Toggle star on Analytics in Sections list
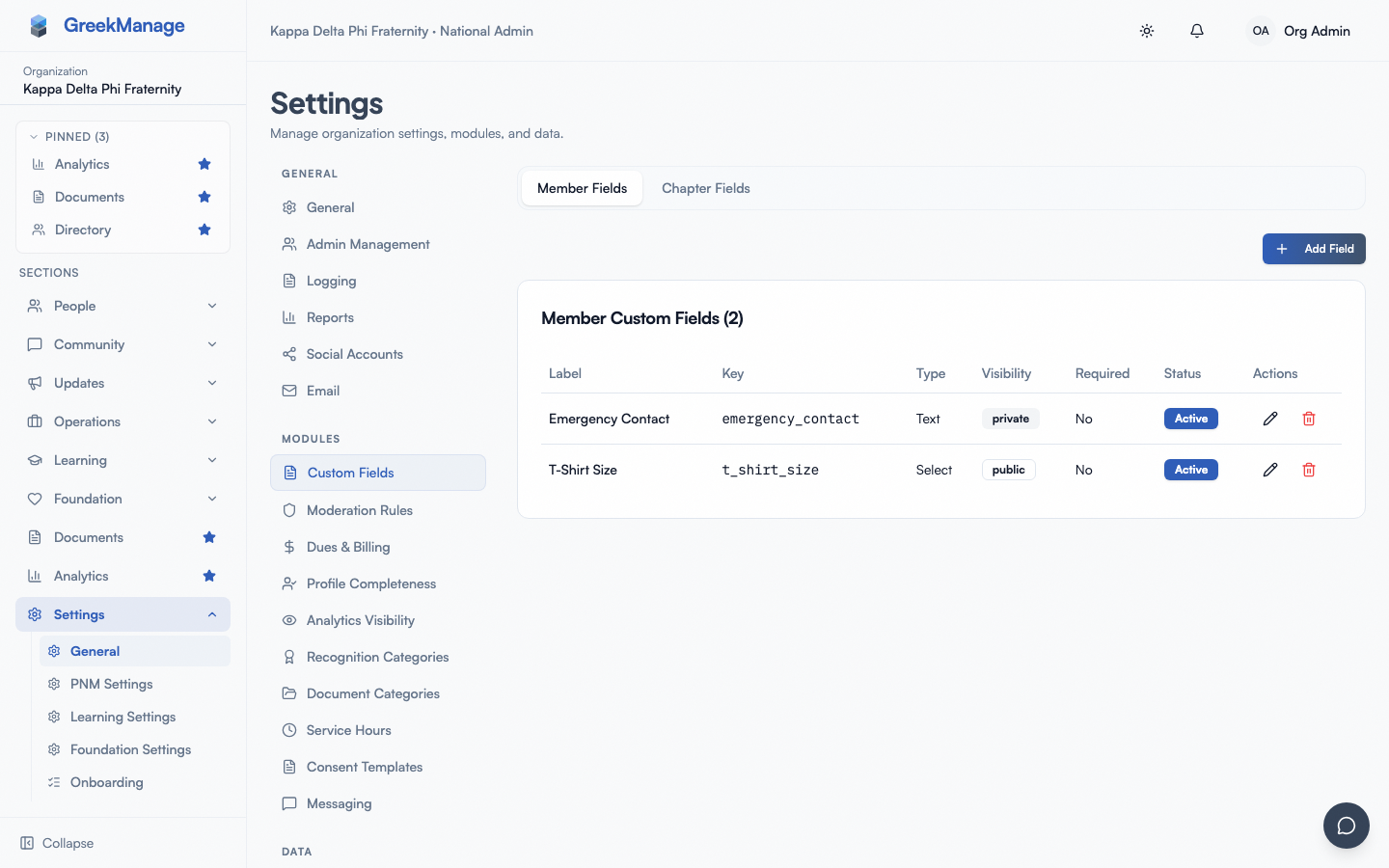This screenshot has height=868, width=1389. [x=209, y=576]
